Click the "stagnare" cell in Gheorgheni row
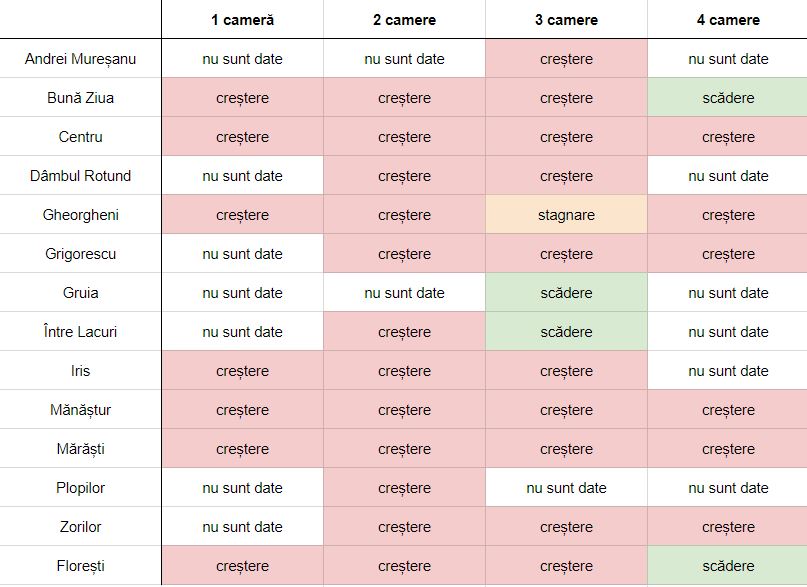807x587 pixels. click(566, 215)
